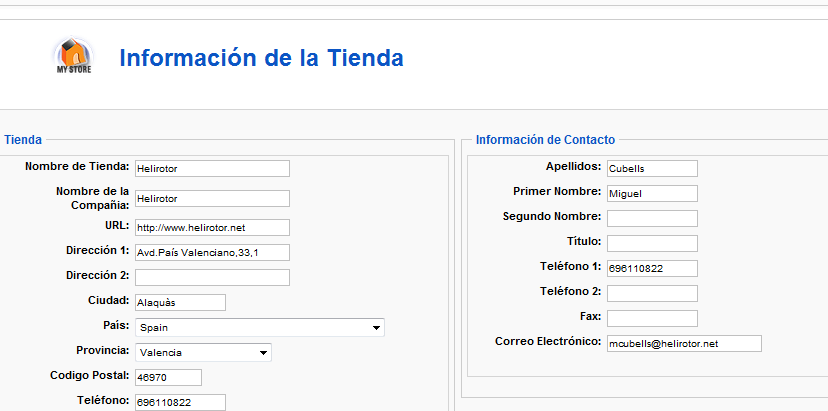The width and height of the screenshot is (828, 411).
Task: Click the Primer Nombre label
Action: [557, 191]
